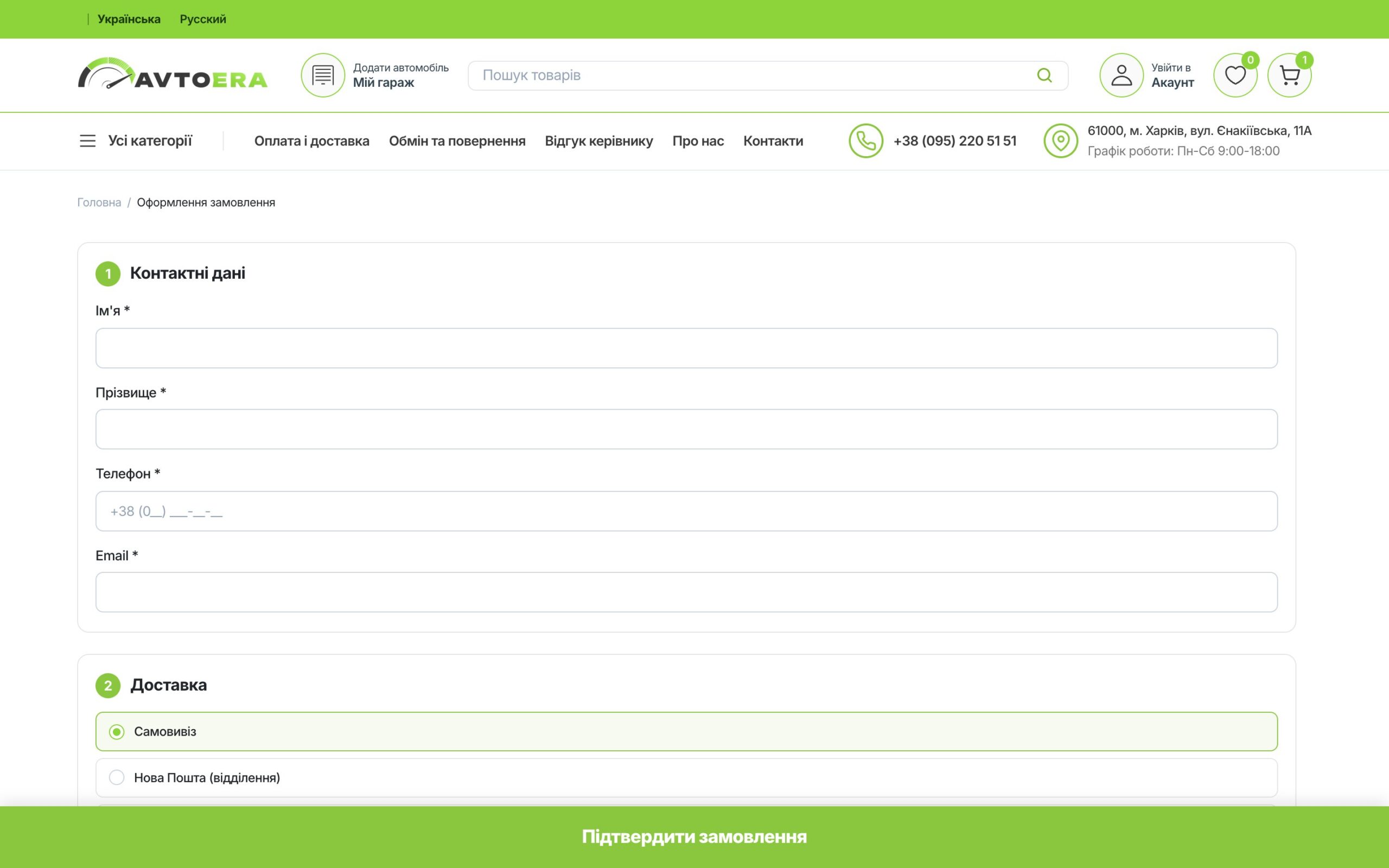
Task: Click the Доставка section heading
Action: pyautogui.click(x=168, y=685)
